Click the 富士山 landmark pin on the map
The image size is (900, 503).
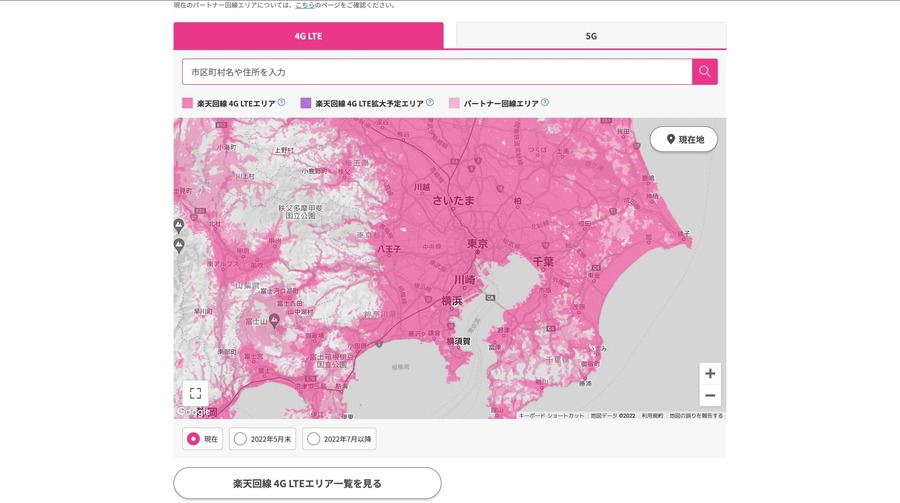point(274,320)
